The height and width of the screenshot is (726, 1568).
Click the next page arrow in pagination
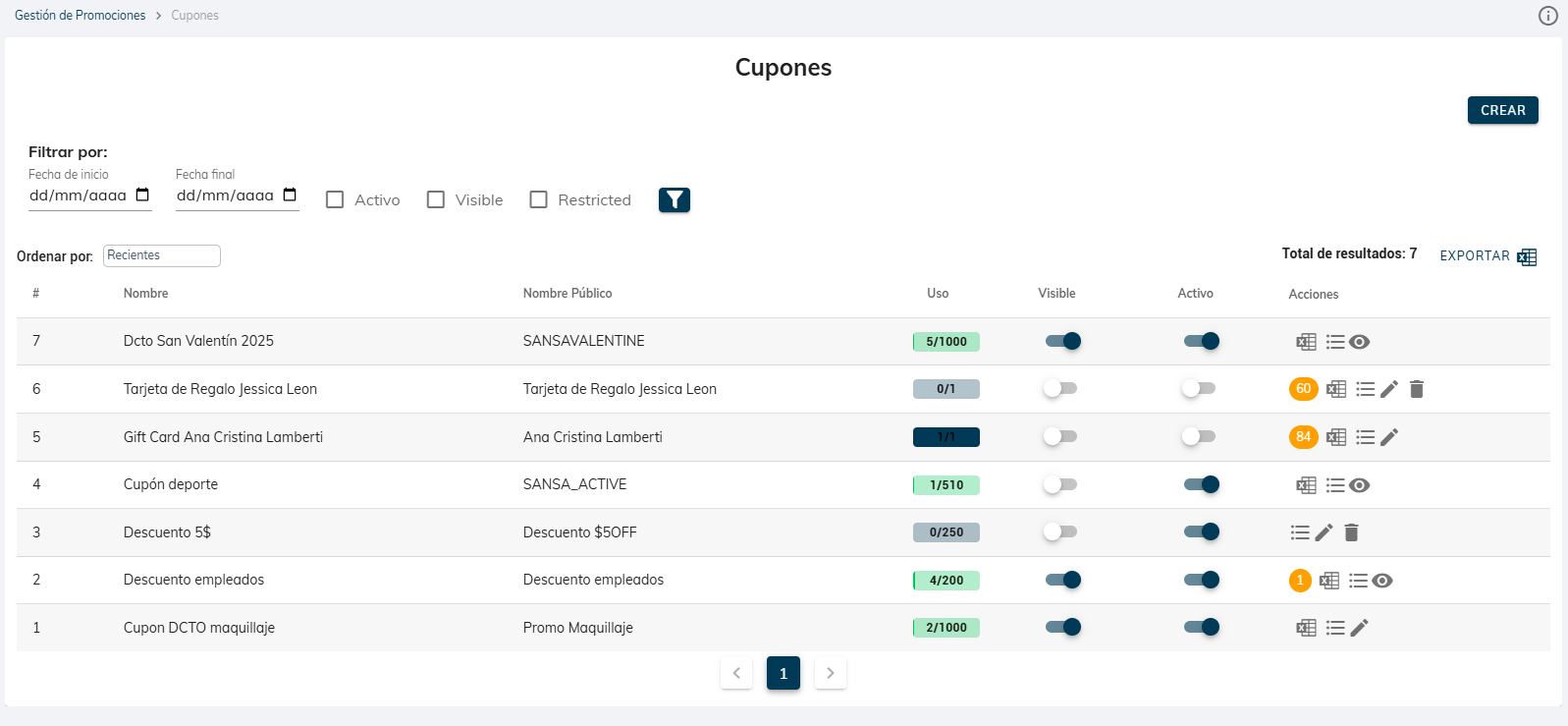(830, 673)
